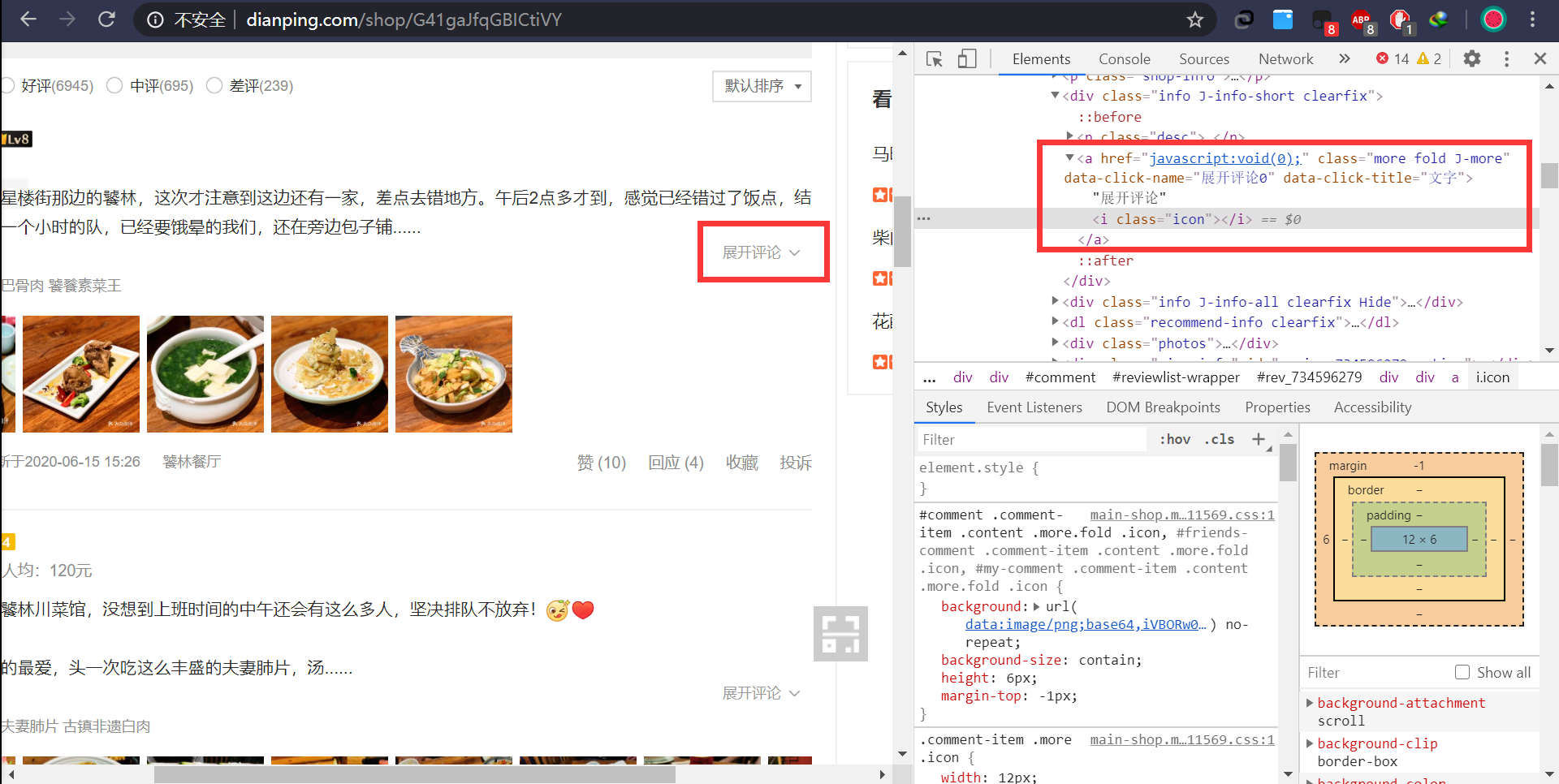Toggle the .cls class editor
The width and height of the screenshot is (1559, 784).
point(1220,439)
